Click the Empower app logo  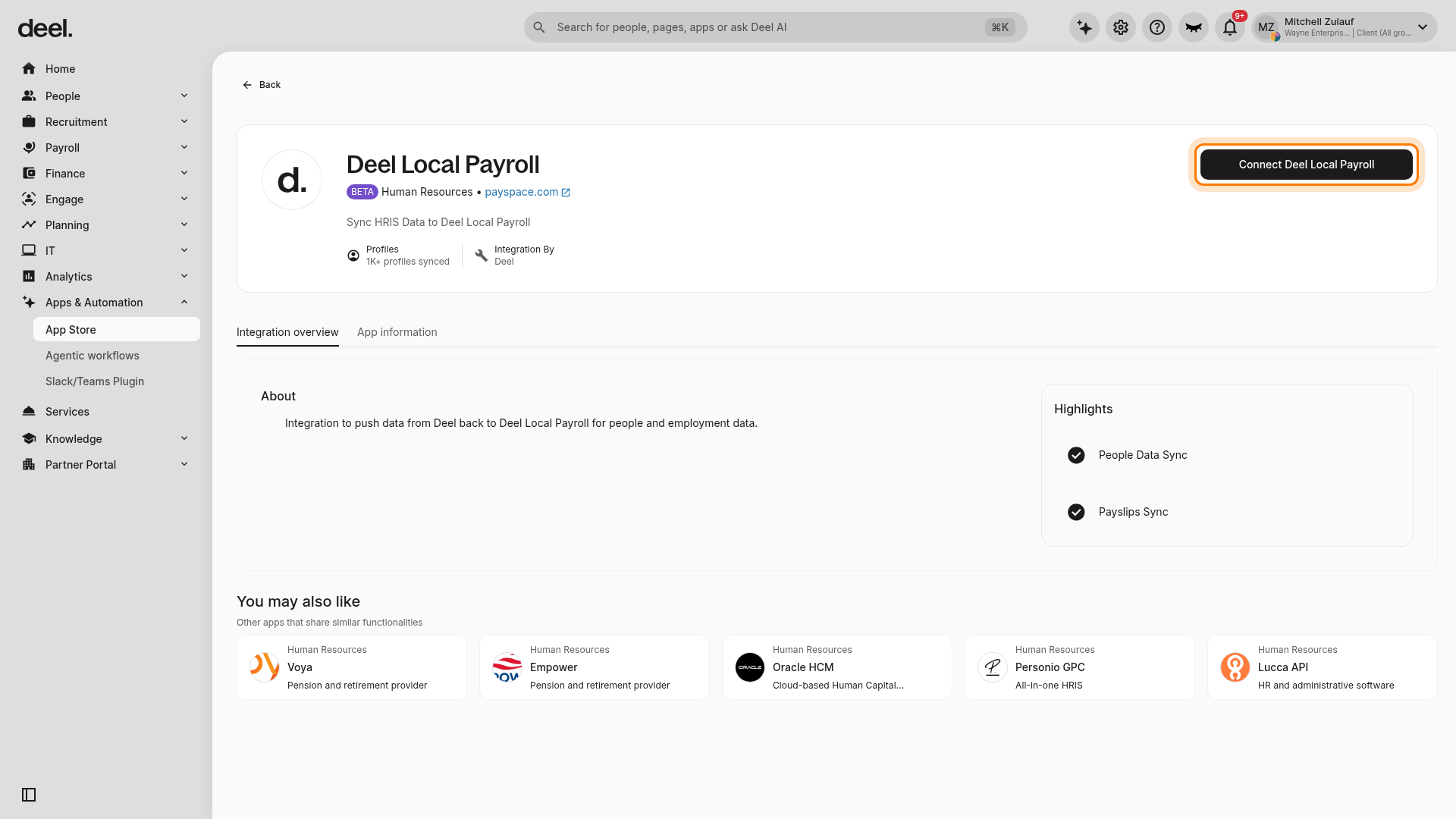[507, 667]
